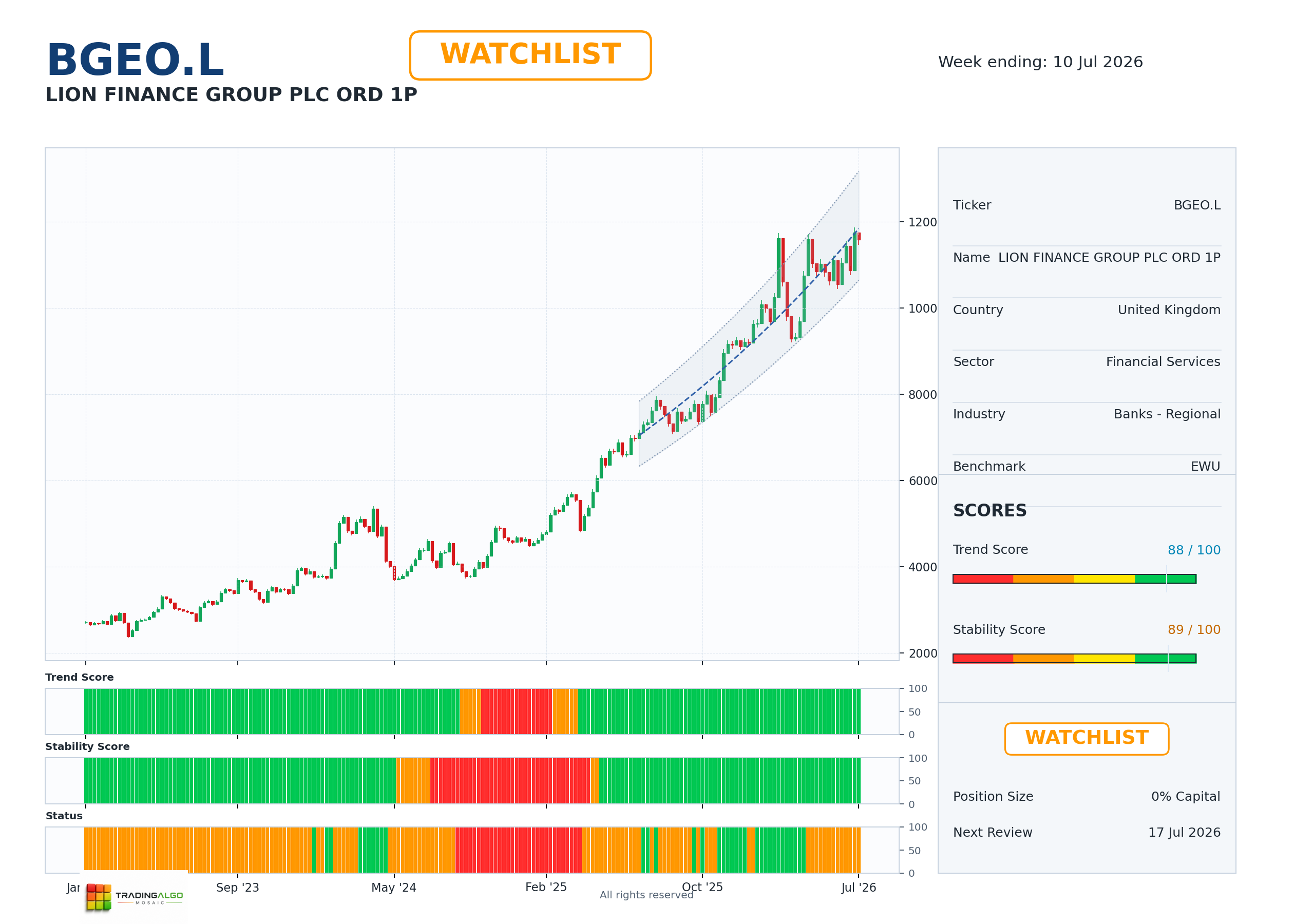Click the 10000 price axis label
The width and height of the screenshot is (1294, 924).
click(922, 309)
